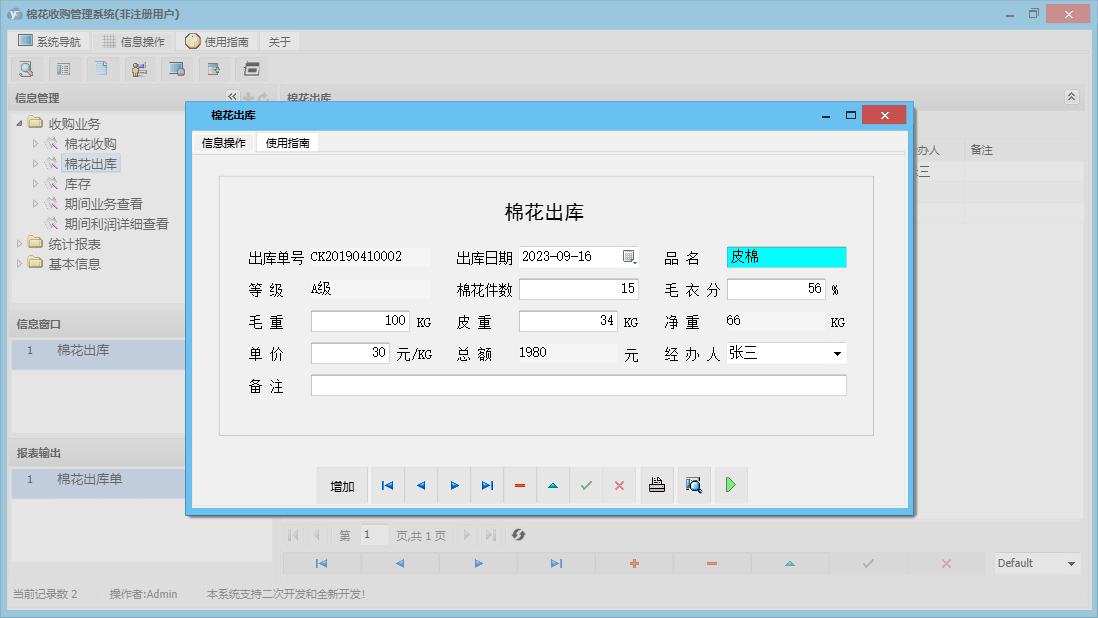Open print preview in the 棉花出库 dialog
1098x618 pixels.
(x=694, y=485)
